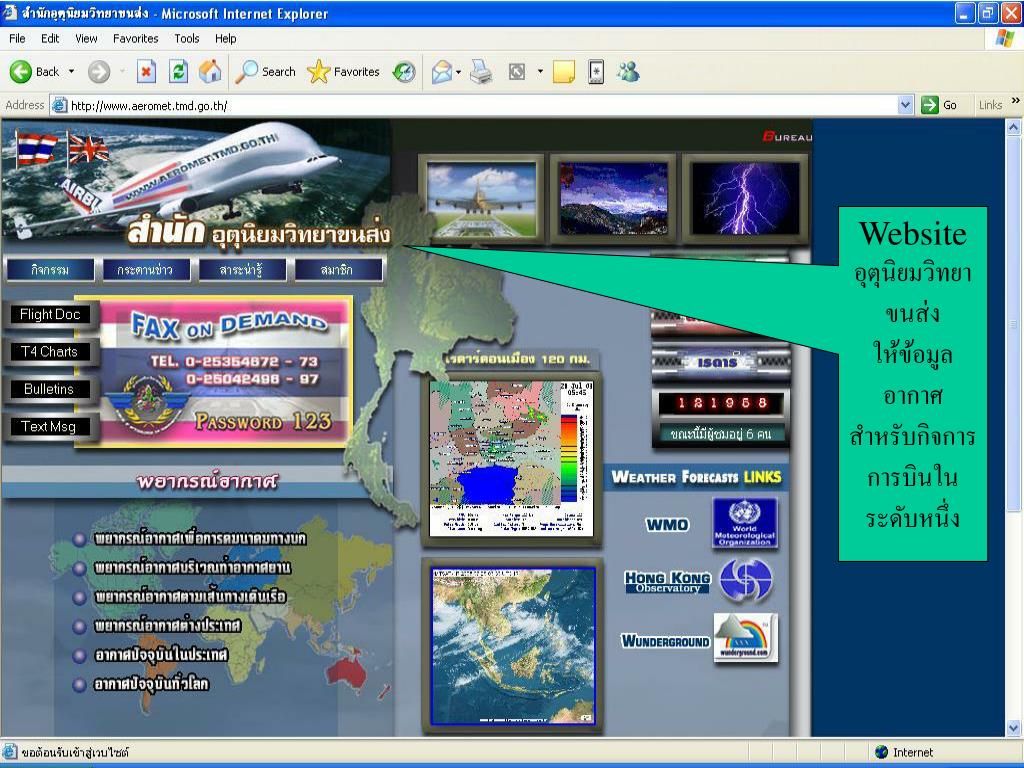
Task: Open the satellite cloud image
Action: point(513,646)
